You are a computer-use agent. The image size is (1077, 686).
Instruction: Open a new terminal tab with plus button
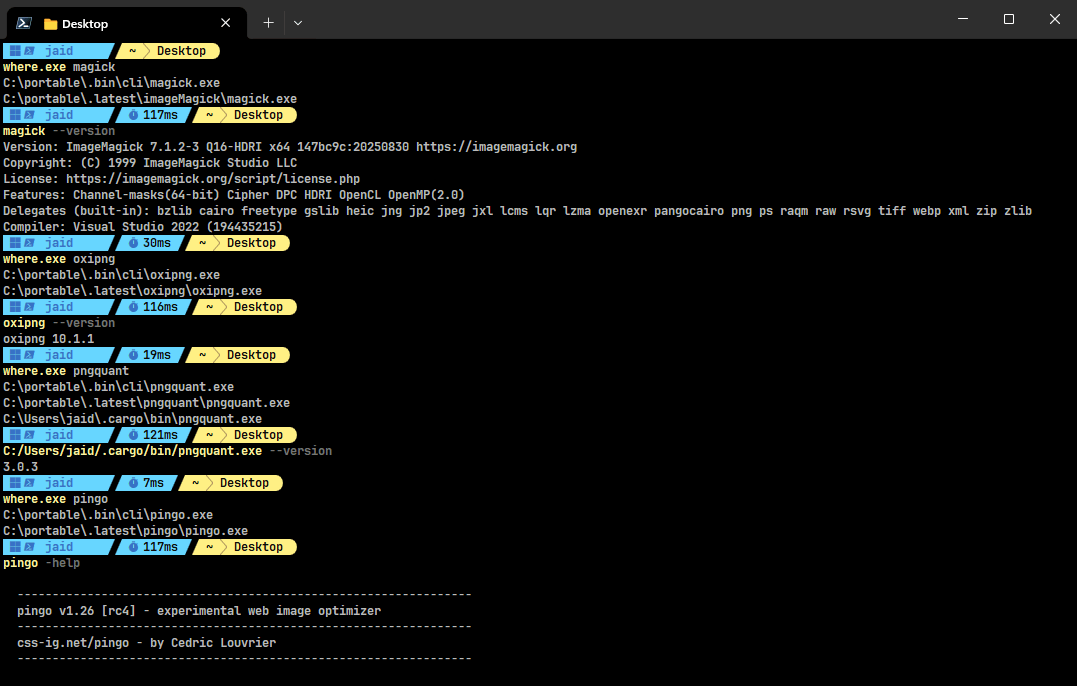[x=269, y=23]
